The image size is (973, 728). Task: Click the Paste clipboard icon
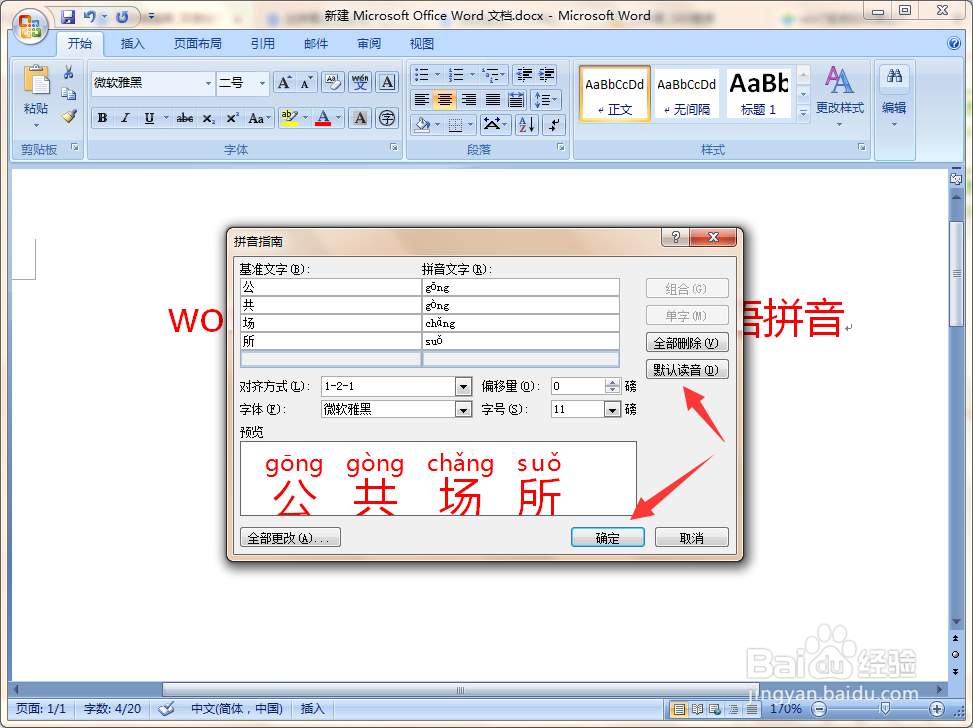(x=36, y=81)
